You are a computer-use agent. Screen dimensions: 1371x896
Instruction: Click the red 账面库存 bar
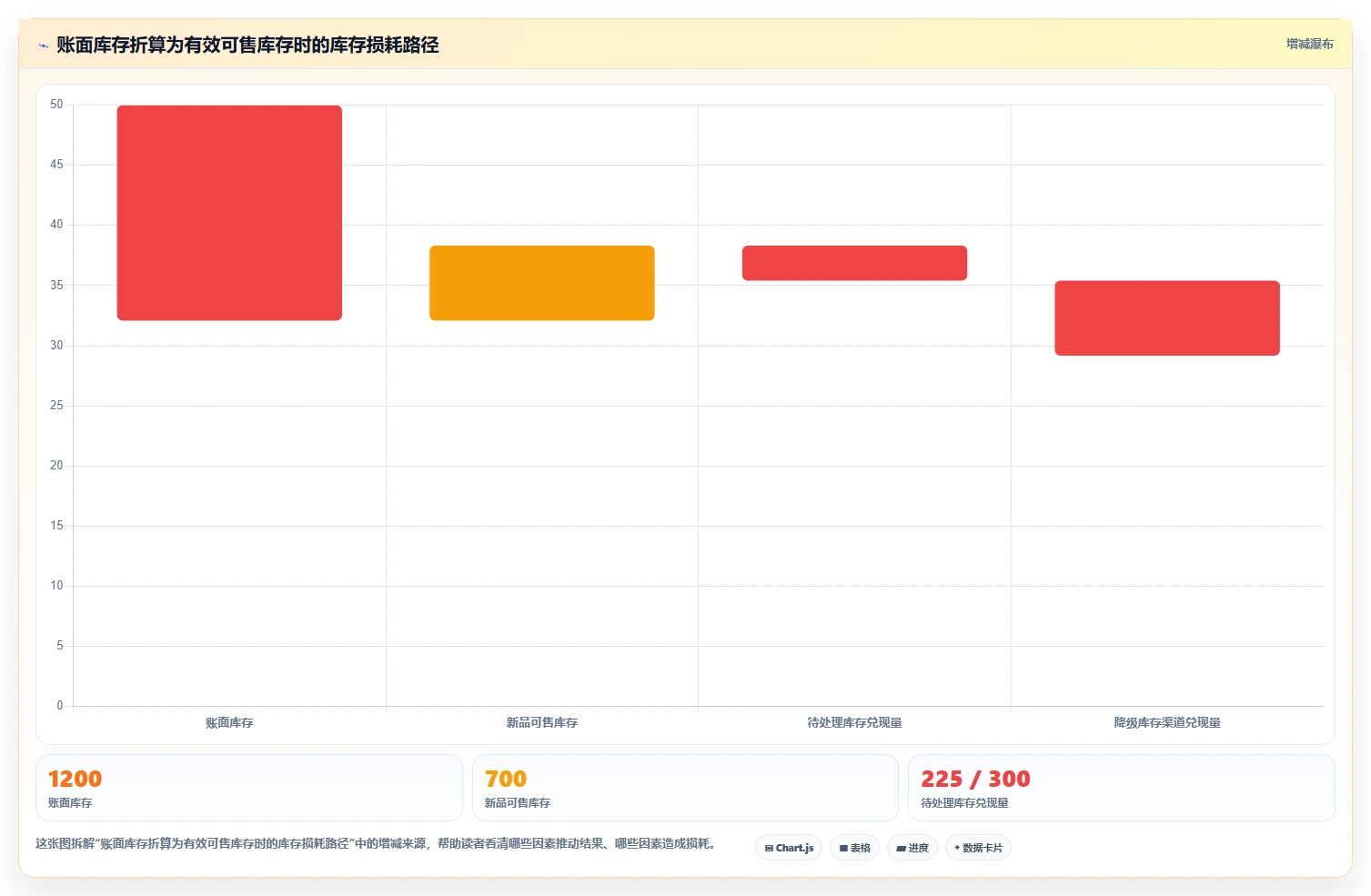click(229, 213)
